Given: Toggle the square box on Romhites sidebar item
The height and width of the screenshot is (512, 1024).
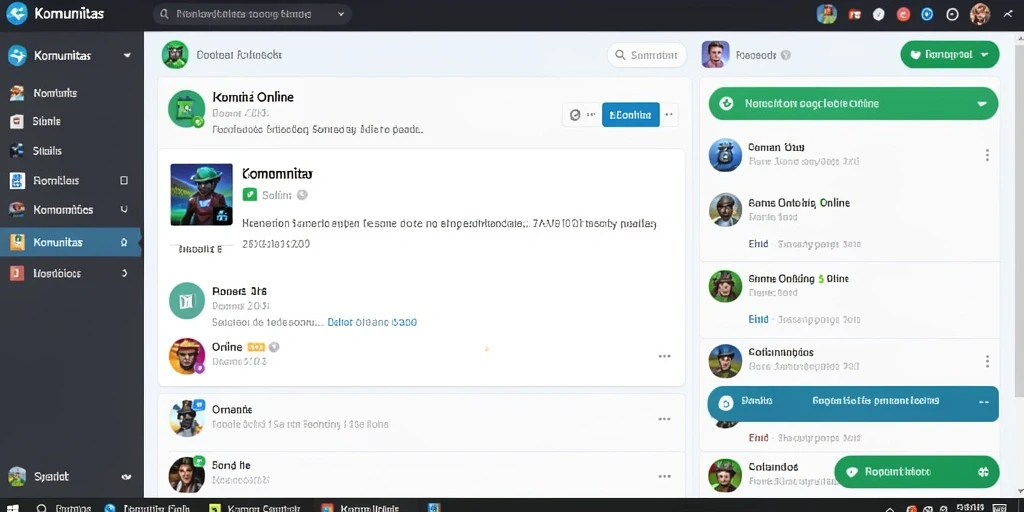Looking at the screenshot, I should (124, 180).
